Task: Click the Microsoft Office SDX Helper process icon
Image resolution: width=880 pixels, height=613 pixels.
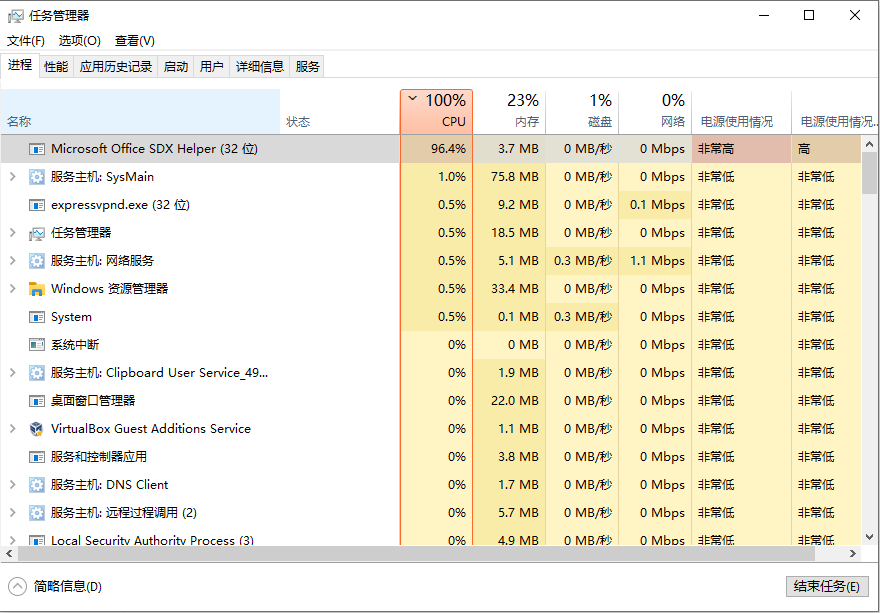Action: pos(36,149)
